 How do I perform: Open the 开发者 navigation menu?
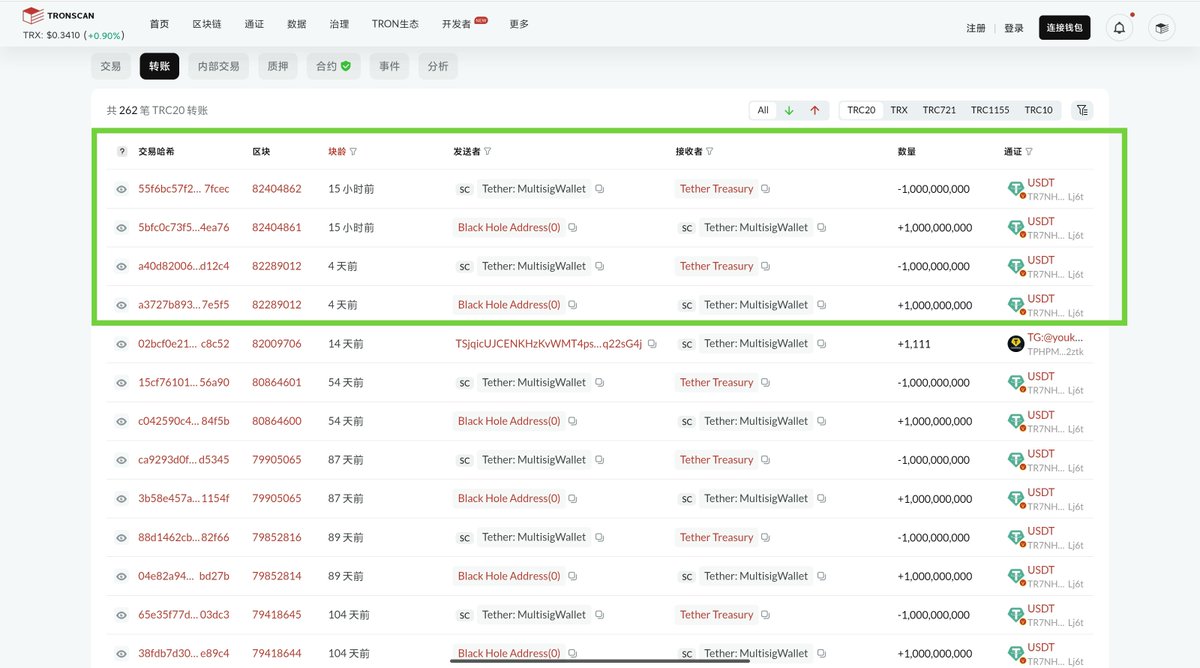coord(456,24)
